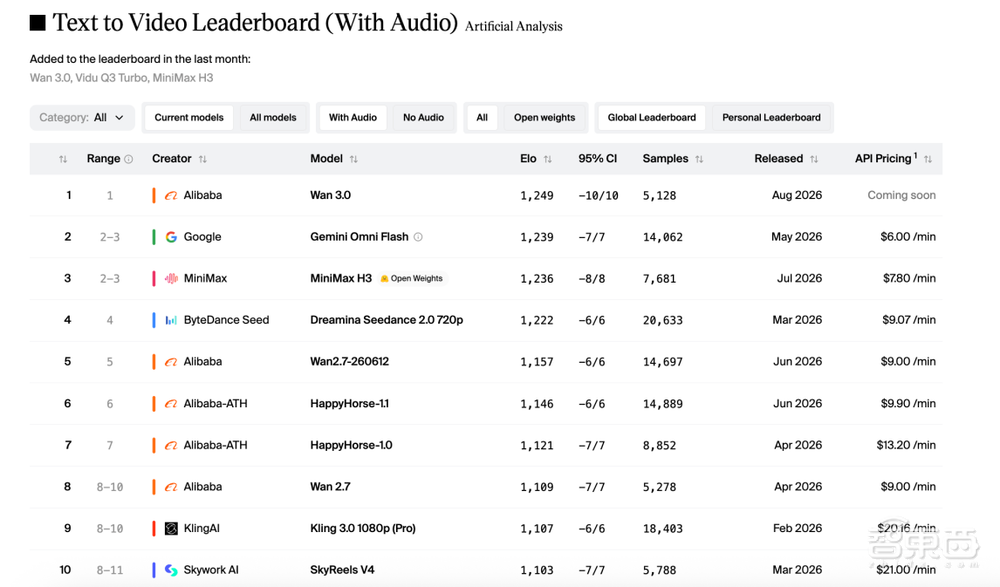The image size is (1000, 587).
Task: Show the Personal Leaderboard
Action: point(772,117)
